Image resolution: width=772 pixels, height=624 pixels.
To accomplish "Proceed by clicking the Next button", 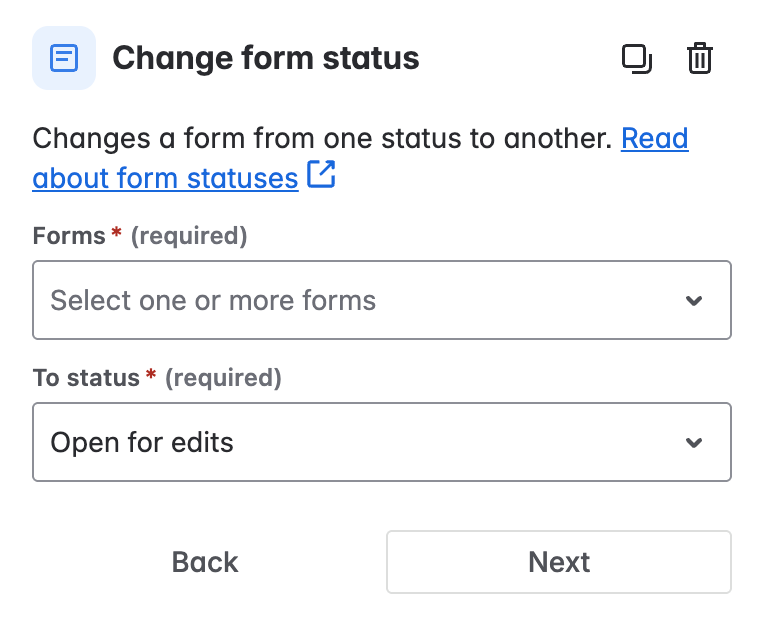I will click(x=559, y=562).
